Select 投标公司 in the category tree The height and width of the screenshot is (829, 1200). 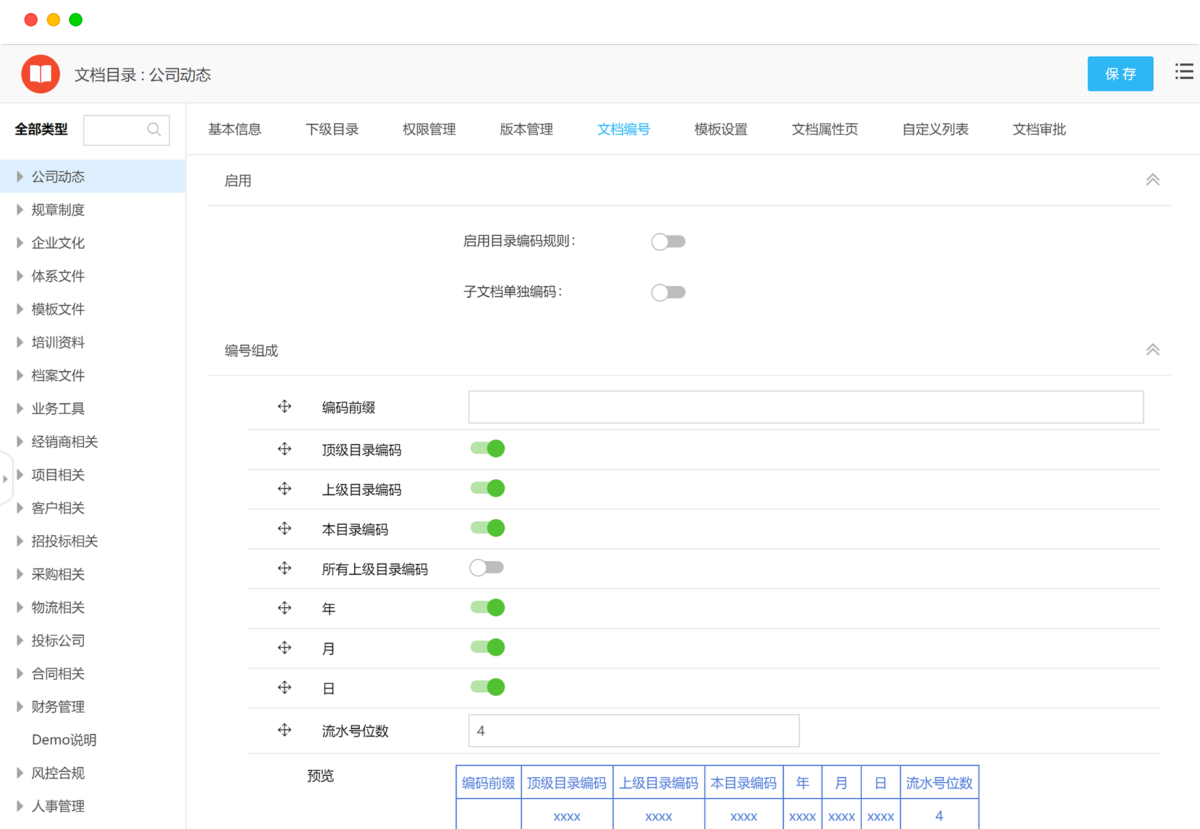[58, 640]
